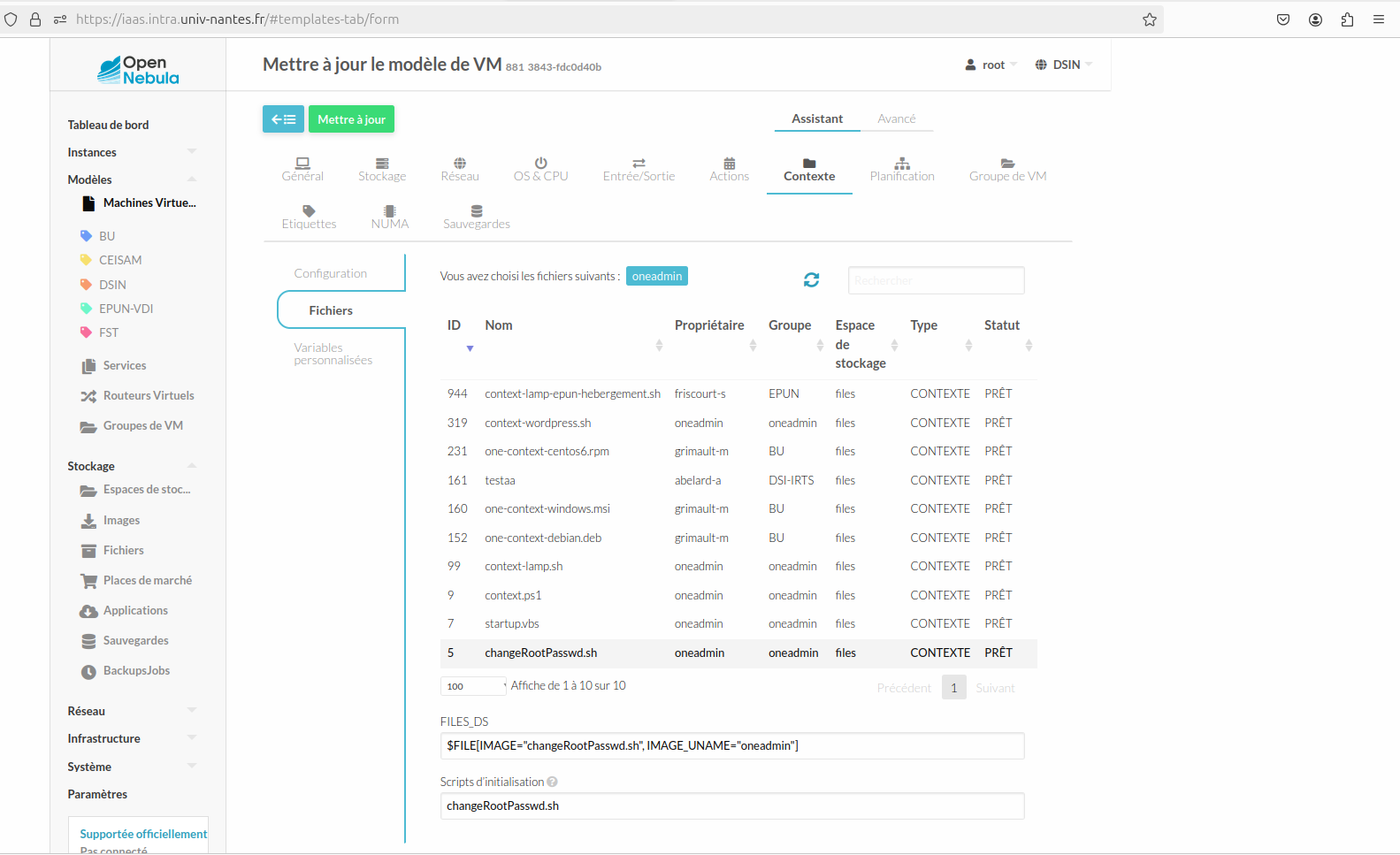The width and height of the screenshot is (1400, 855).
Task: Open the DSIN group dropdown
Action: (1063, 65)
